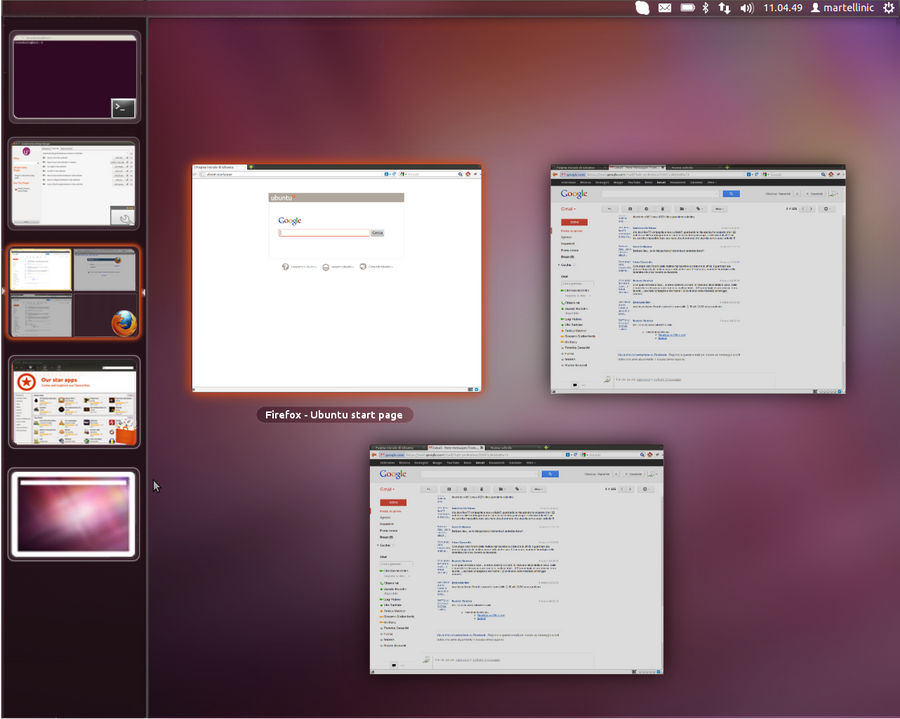Toggle the select-all messages checkbox in Gmail

[427, 488]
